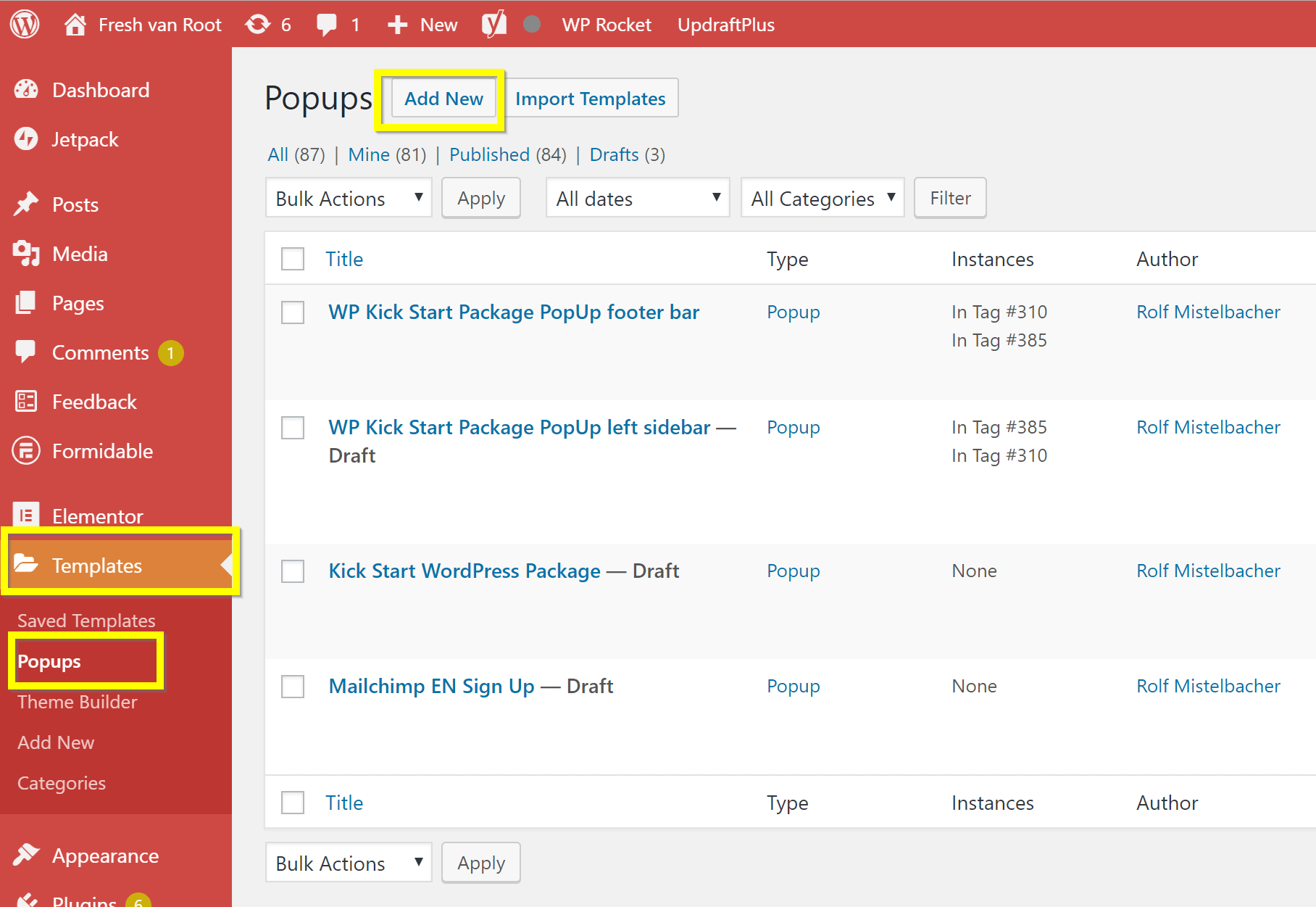1316x907 pixels.
Task: Sort by Title in table footer
Action: pyautogui.click(x=344, y=803)
